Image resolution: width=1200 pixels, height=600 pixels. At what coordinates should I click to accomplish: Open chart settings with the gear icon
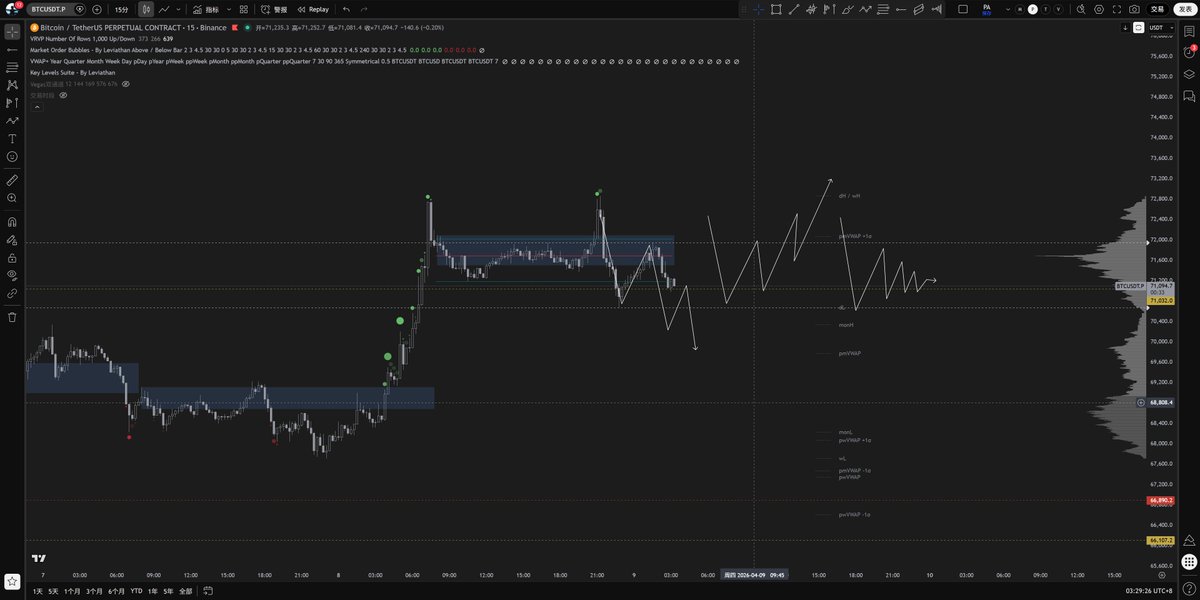(x=1097, y=9)
